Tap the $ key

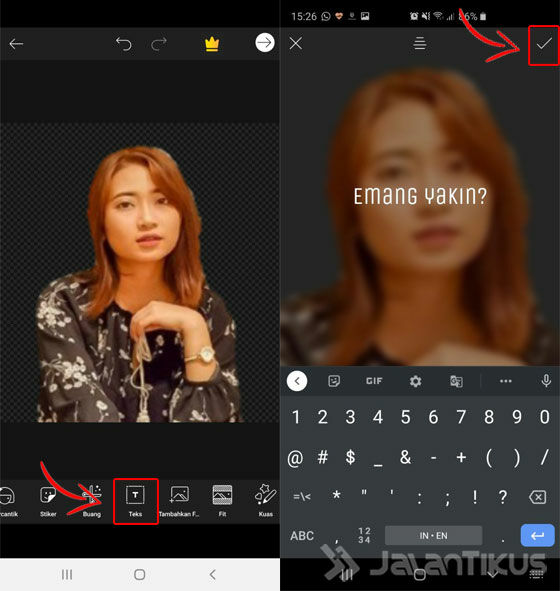tap(350, 458)
